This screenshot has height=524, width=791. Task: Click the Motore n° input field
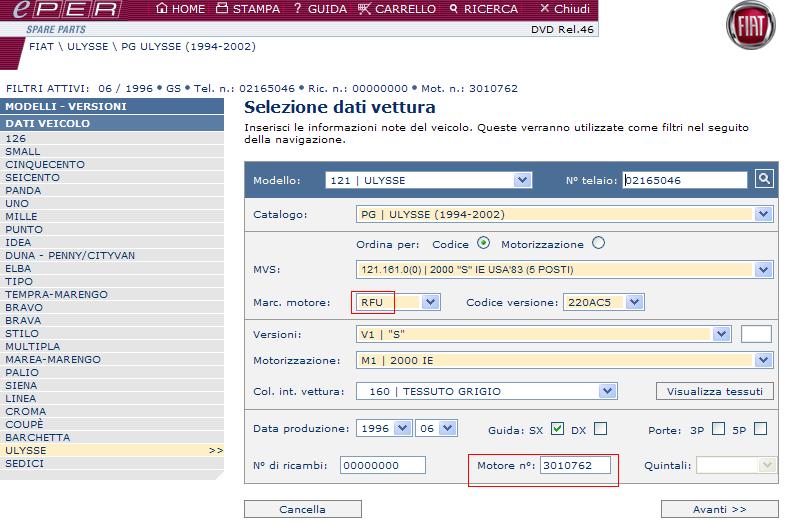tap(575, 465)
